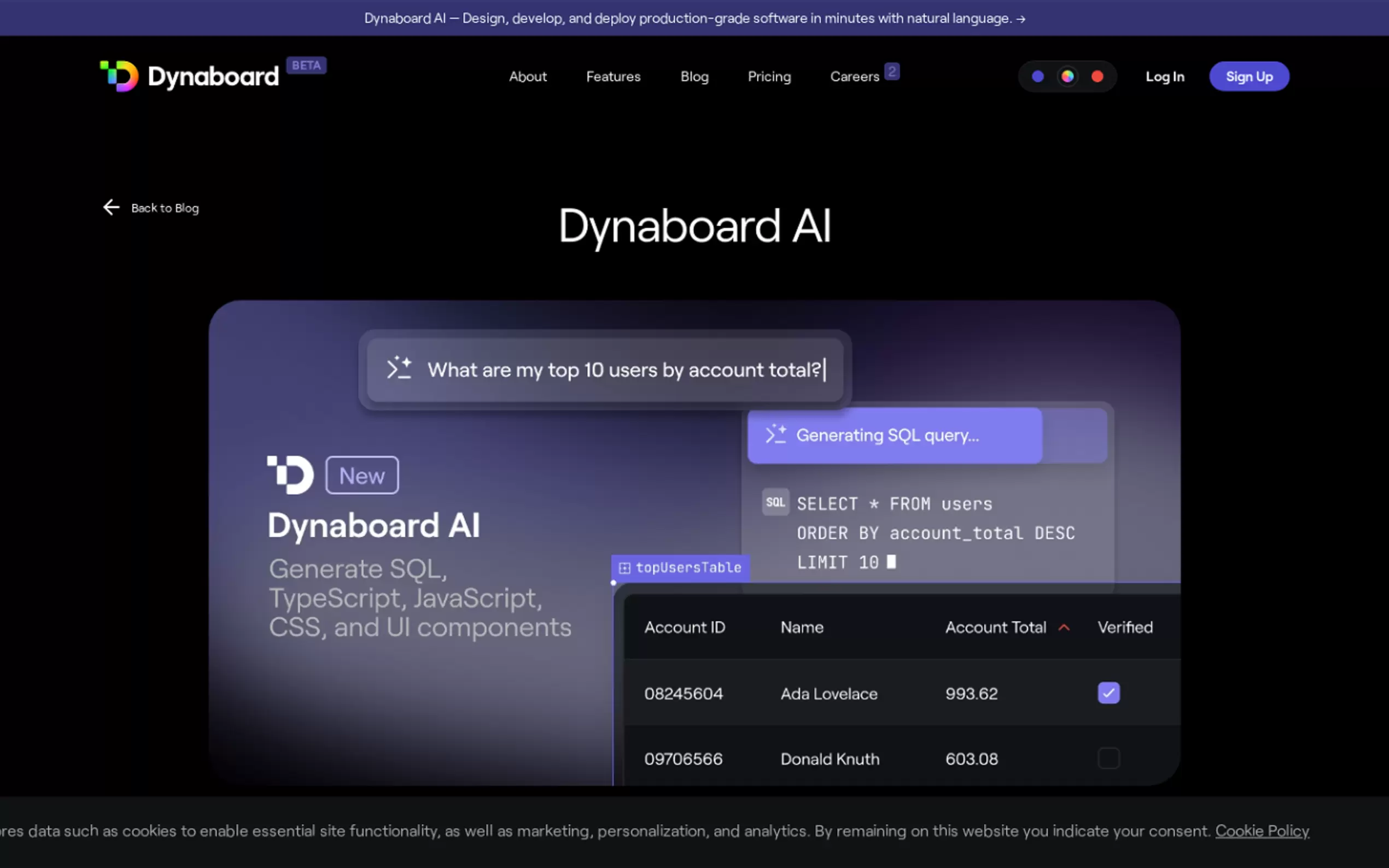1389x868 pixels.
Task: Select the blue theme color dot
Action: coord(1037,77)
